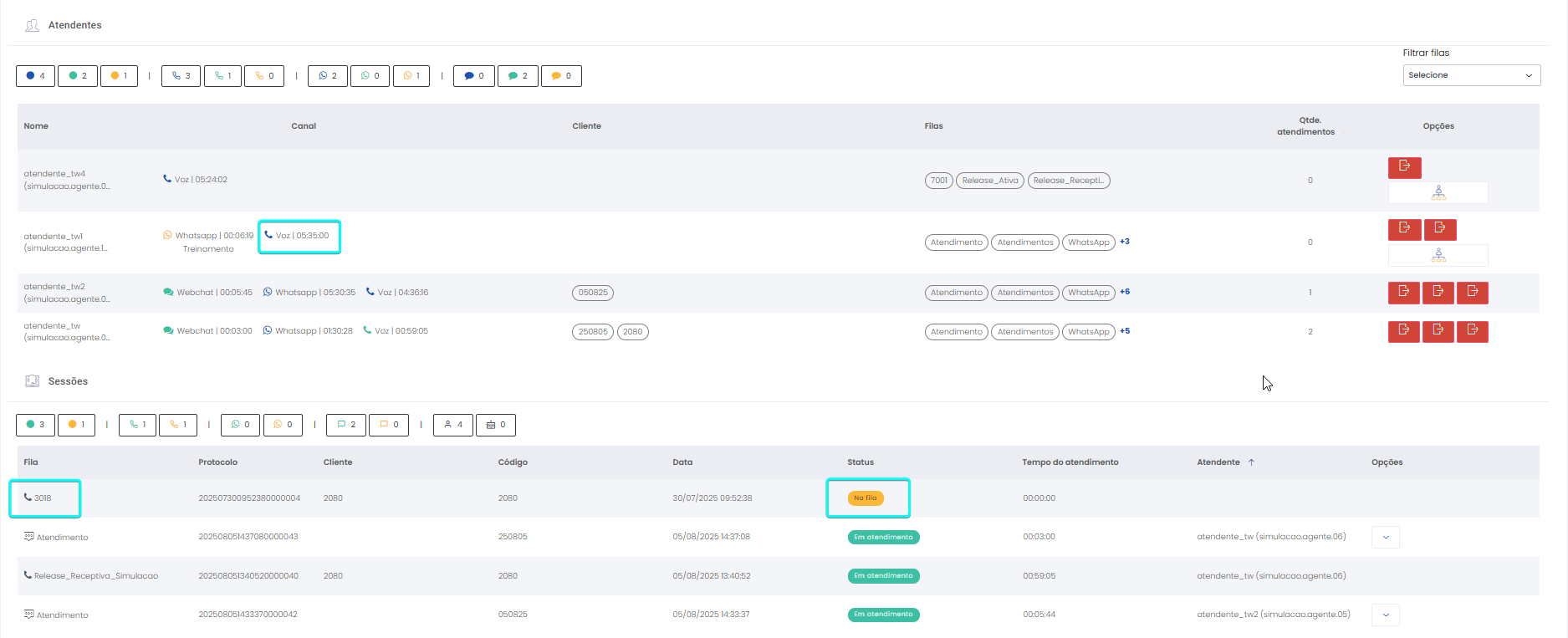This screenshot has height=638, width=1568.
Task: Click second logout icon for atendente_tw1
Action: (1439, 228)
